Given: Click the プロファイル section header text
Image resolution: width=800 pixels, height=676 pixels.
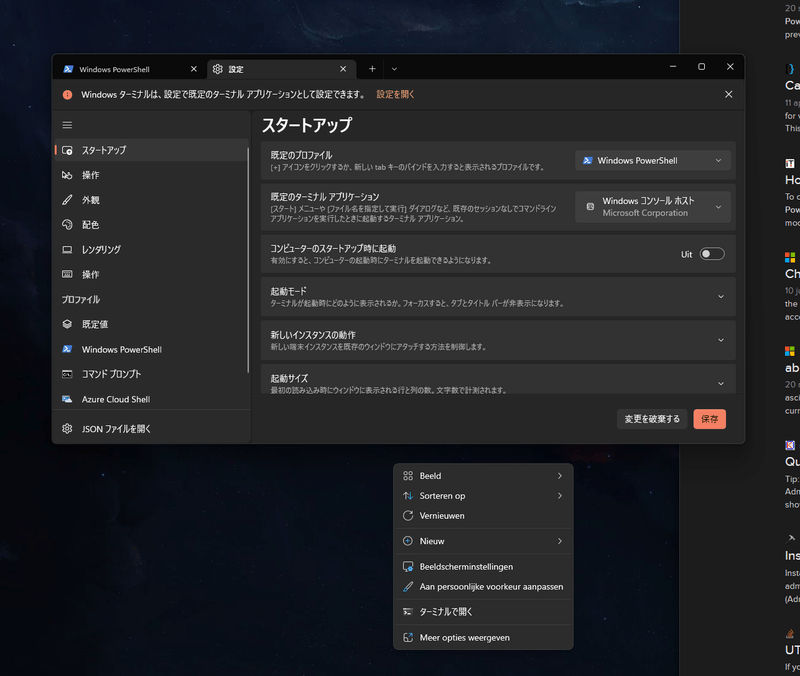Looking at the screenshot, I should [x=81, y=299].
